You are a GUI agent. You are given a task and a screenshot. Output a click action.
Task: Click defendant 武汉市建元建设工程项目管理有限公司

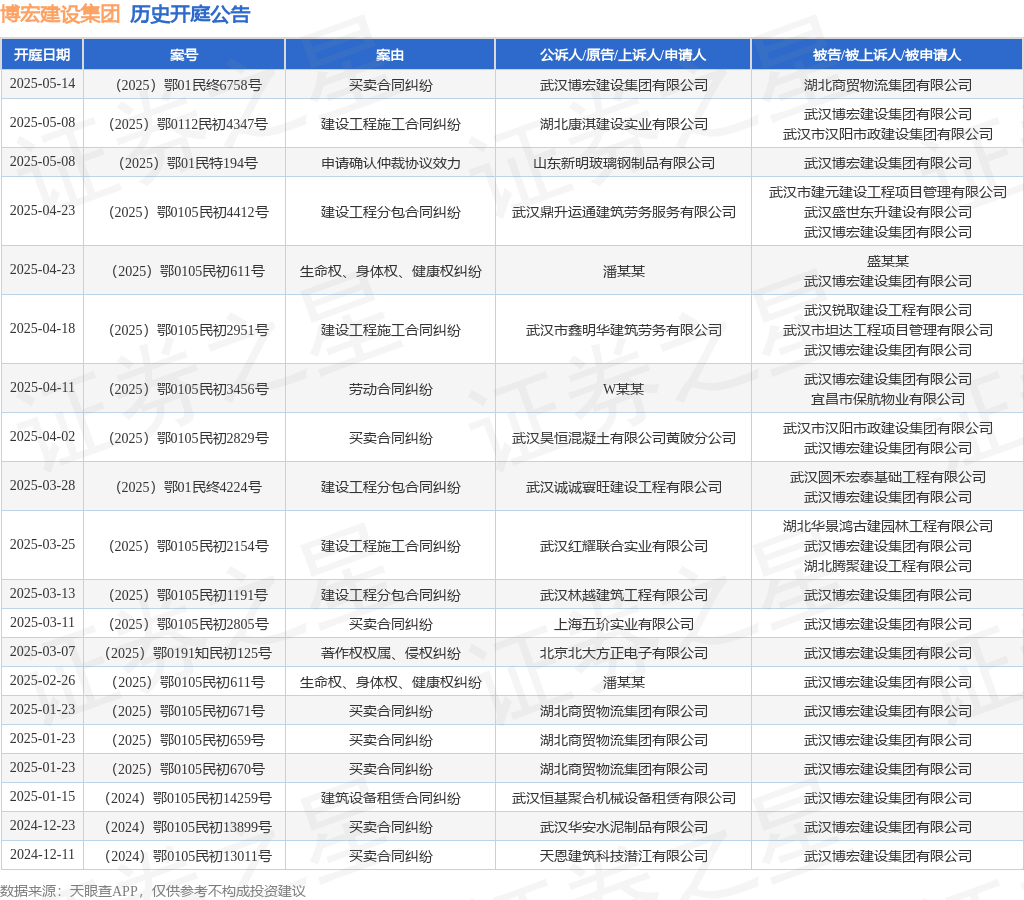click(888, 192)
